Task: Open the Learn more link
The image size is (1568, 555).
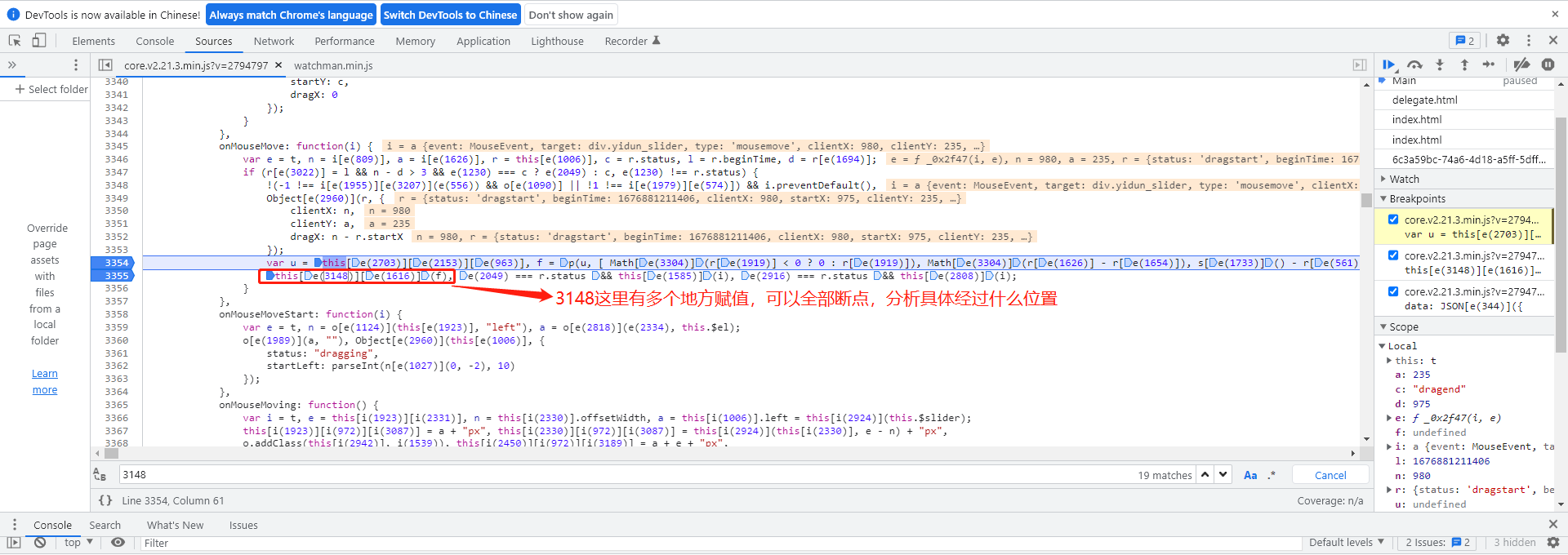Action: [x=45, y=381]
